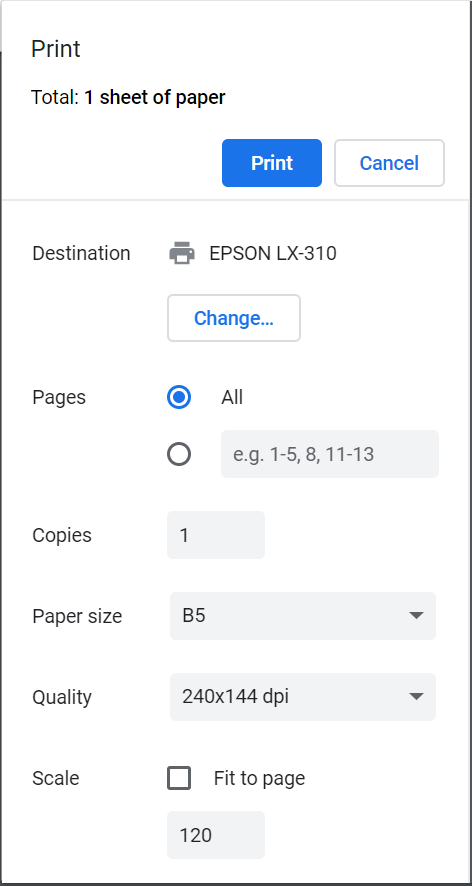Open the Quality 240x144 dpi dropdown

(x=303, y=697)
